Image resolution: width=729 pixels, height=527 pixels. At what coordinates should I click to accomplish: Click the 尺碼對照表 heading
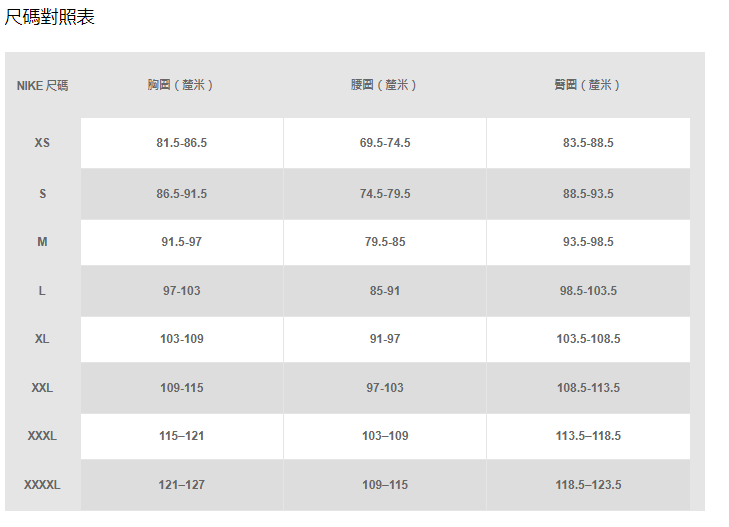tap(50, 17)
